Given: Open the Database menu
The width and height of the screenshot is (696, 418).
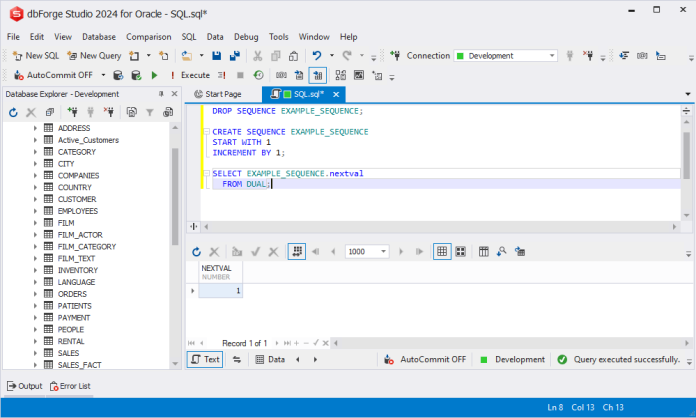Looking at the screenshot, I should point(99,37).
